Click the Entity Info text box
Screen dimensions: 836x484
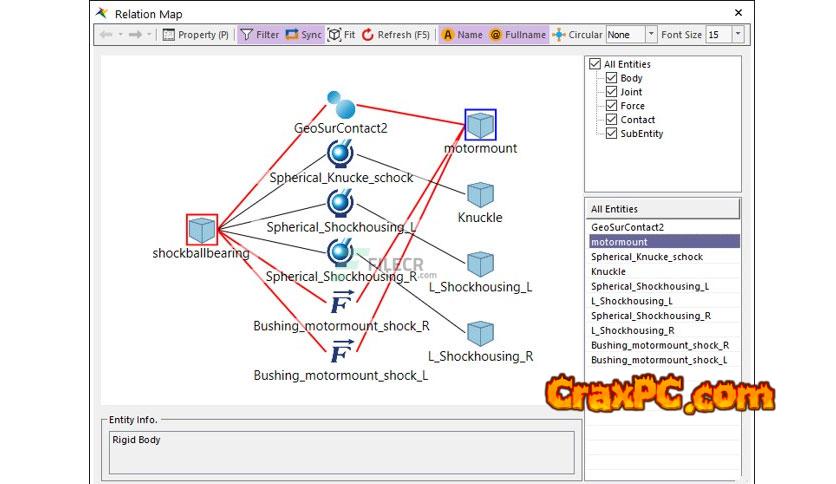pyautogui.click(x=342, y=453)
